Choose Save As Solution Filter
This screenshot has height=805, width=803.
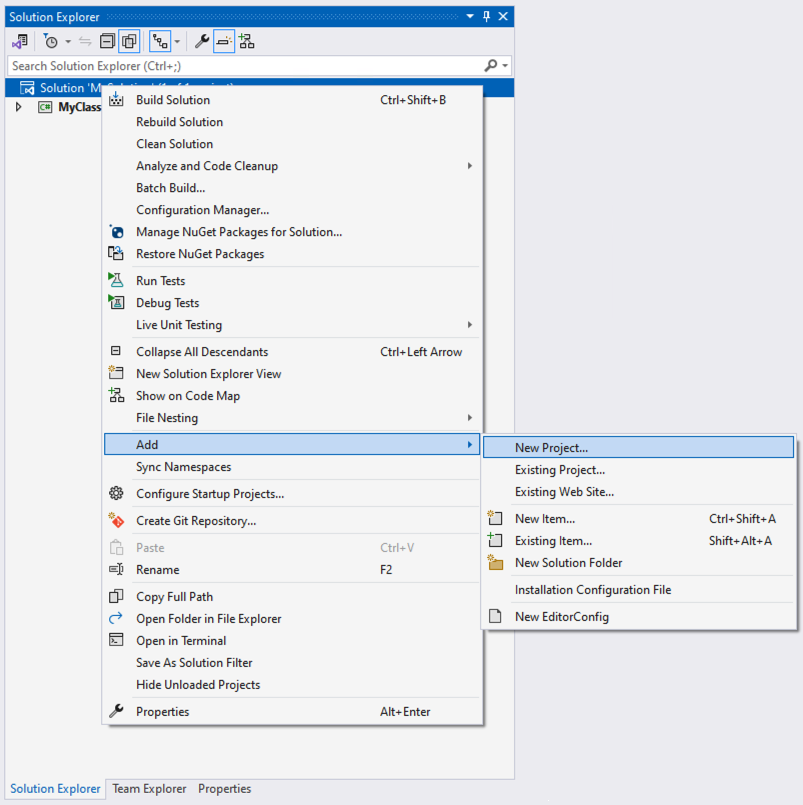pyautogui.click(x=293, y=663)
